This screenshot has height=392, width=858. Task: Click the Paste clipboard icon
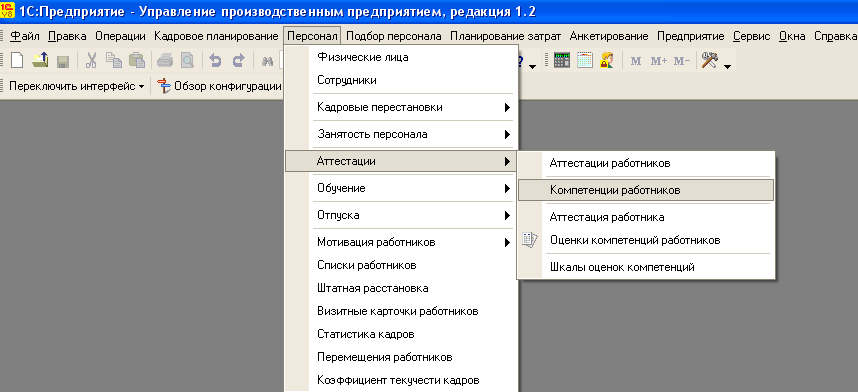[136, 60]
